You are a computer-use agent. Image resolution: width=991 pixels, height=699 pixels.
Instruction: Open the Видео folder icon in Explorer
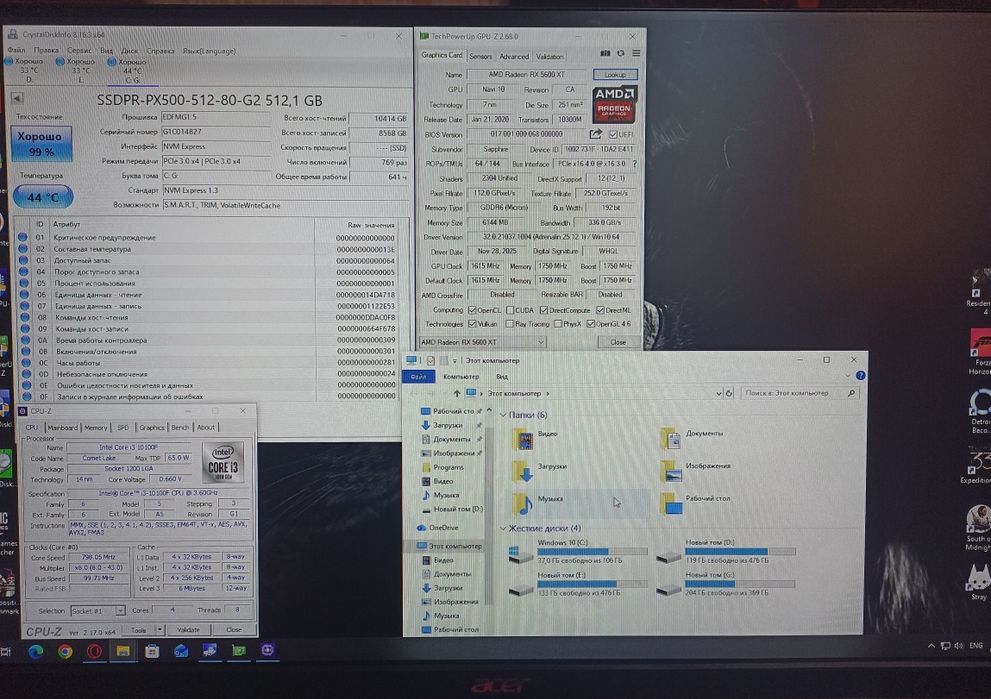point(523,438)
